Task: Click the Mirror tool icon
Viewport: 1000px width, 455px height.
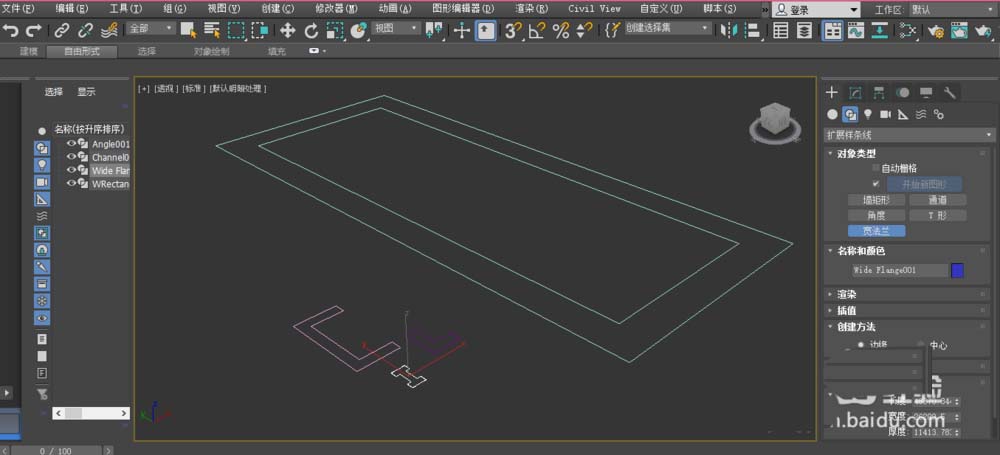Action: (729, 30)
